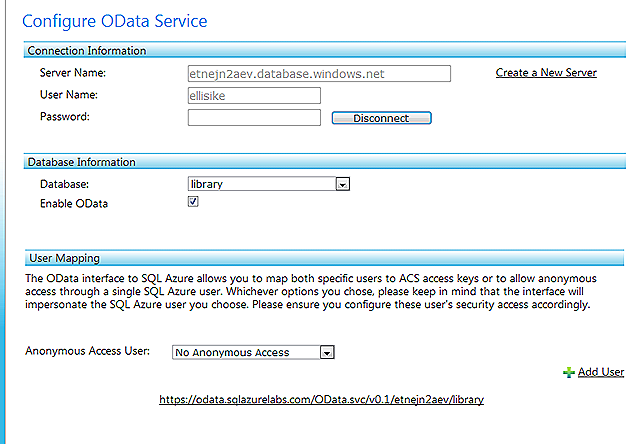Viewport: 643px width, 444px height.
Task: Open the odata.sqlazurelabs.com service URL link
Action: pyautogui.click(x=322, y=399)
